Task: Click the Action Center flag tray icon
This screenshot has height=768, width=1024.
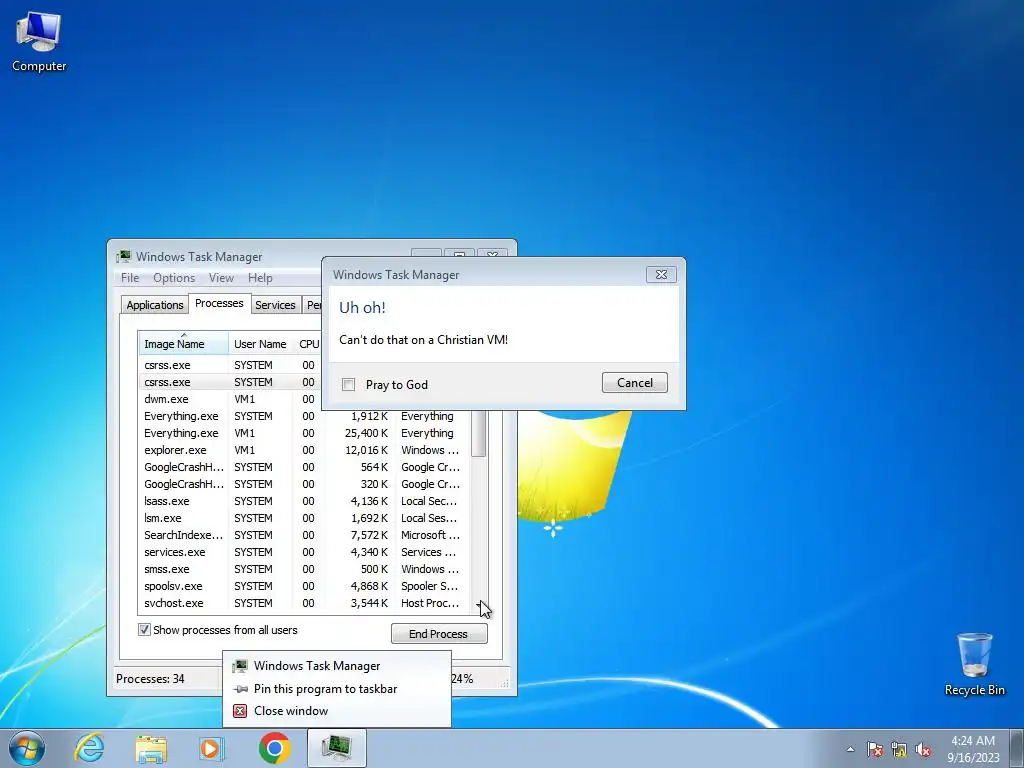Action: pos(875,749)
